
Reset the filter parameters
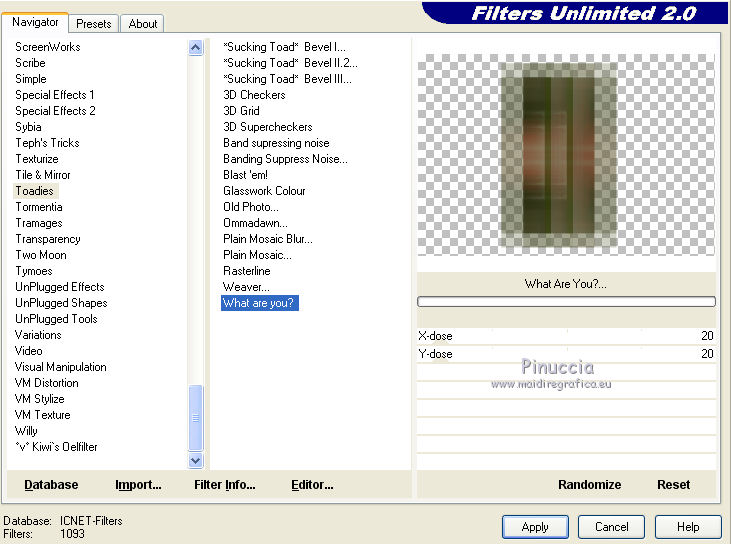(673, 485)
